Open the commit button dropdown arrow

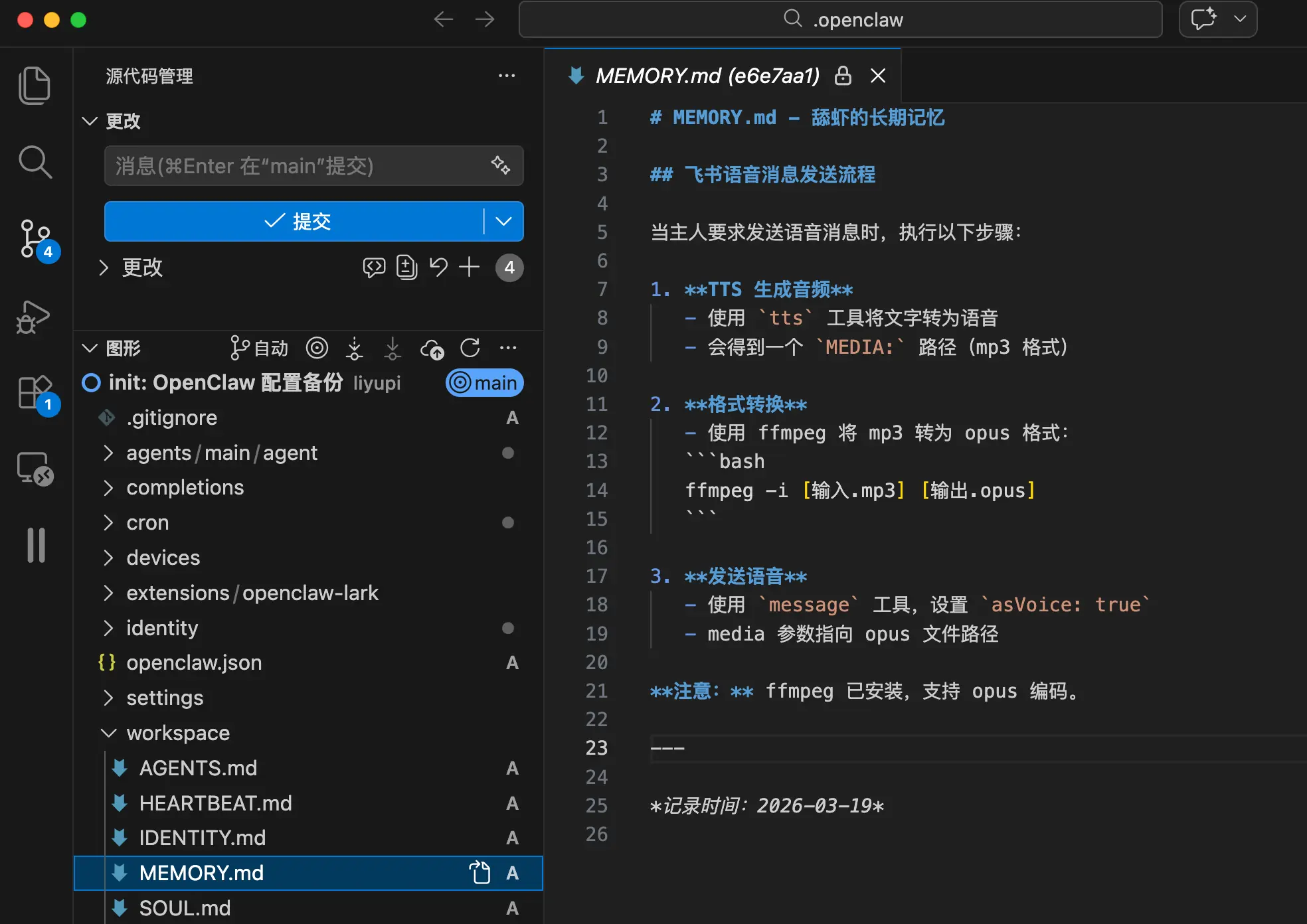point(504,221)
